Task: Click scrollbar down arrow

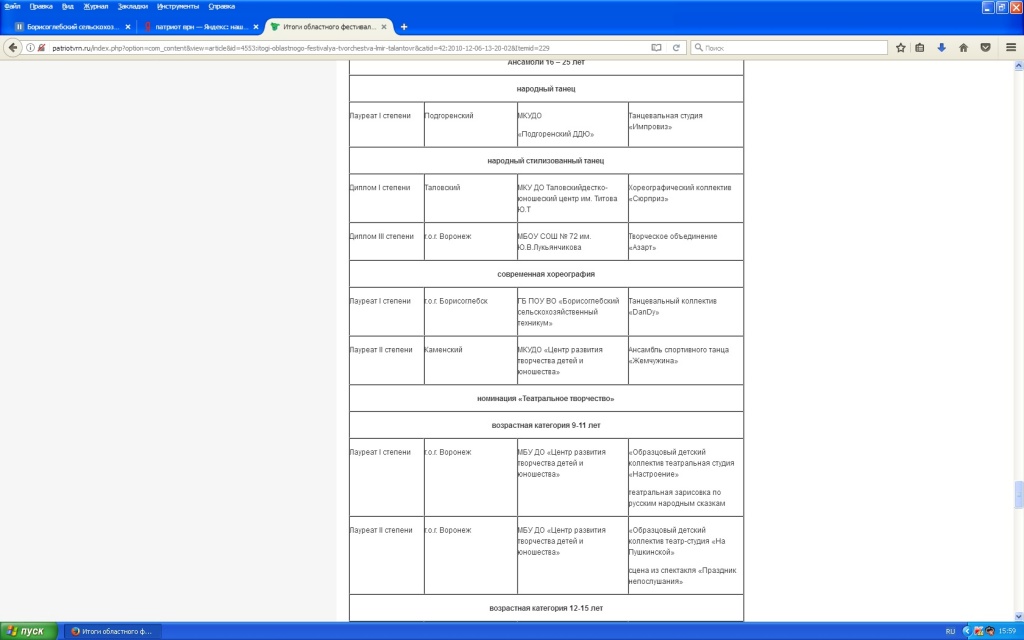Action: click(x=1018, y=616)
